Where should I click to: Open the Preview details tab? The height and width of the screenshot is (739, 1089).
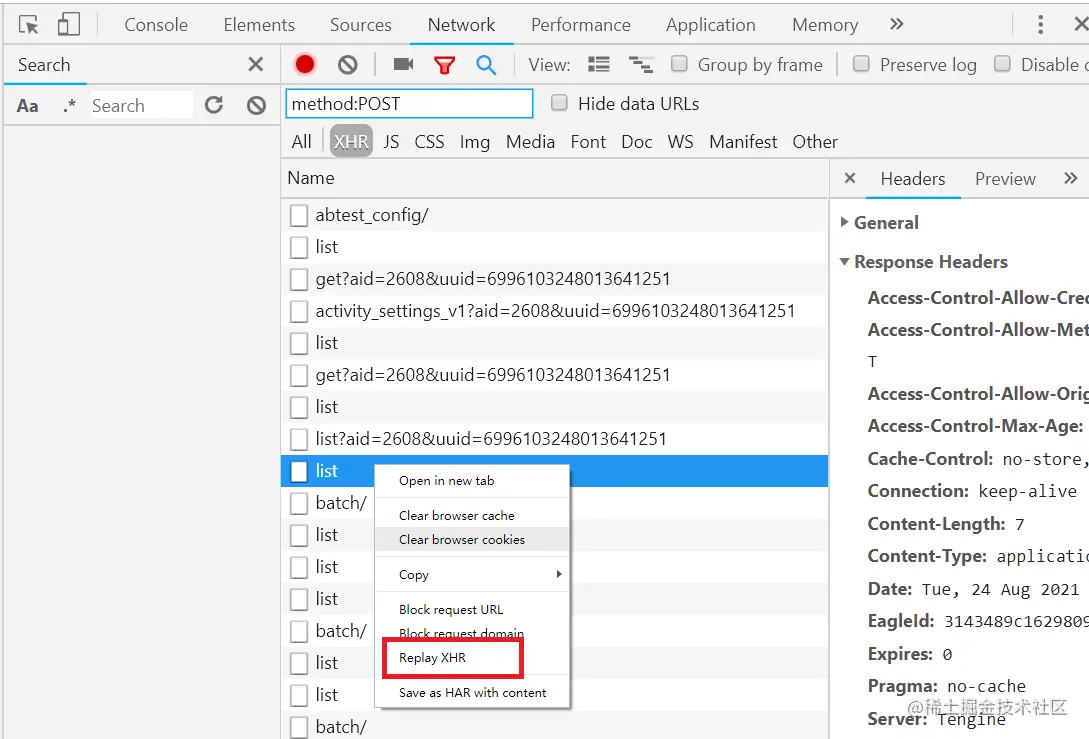pyautogui.click(x=1005, y=179)
